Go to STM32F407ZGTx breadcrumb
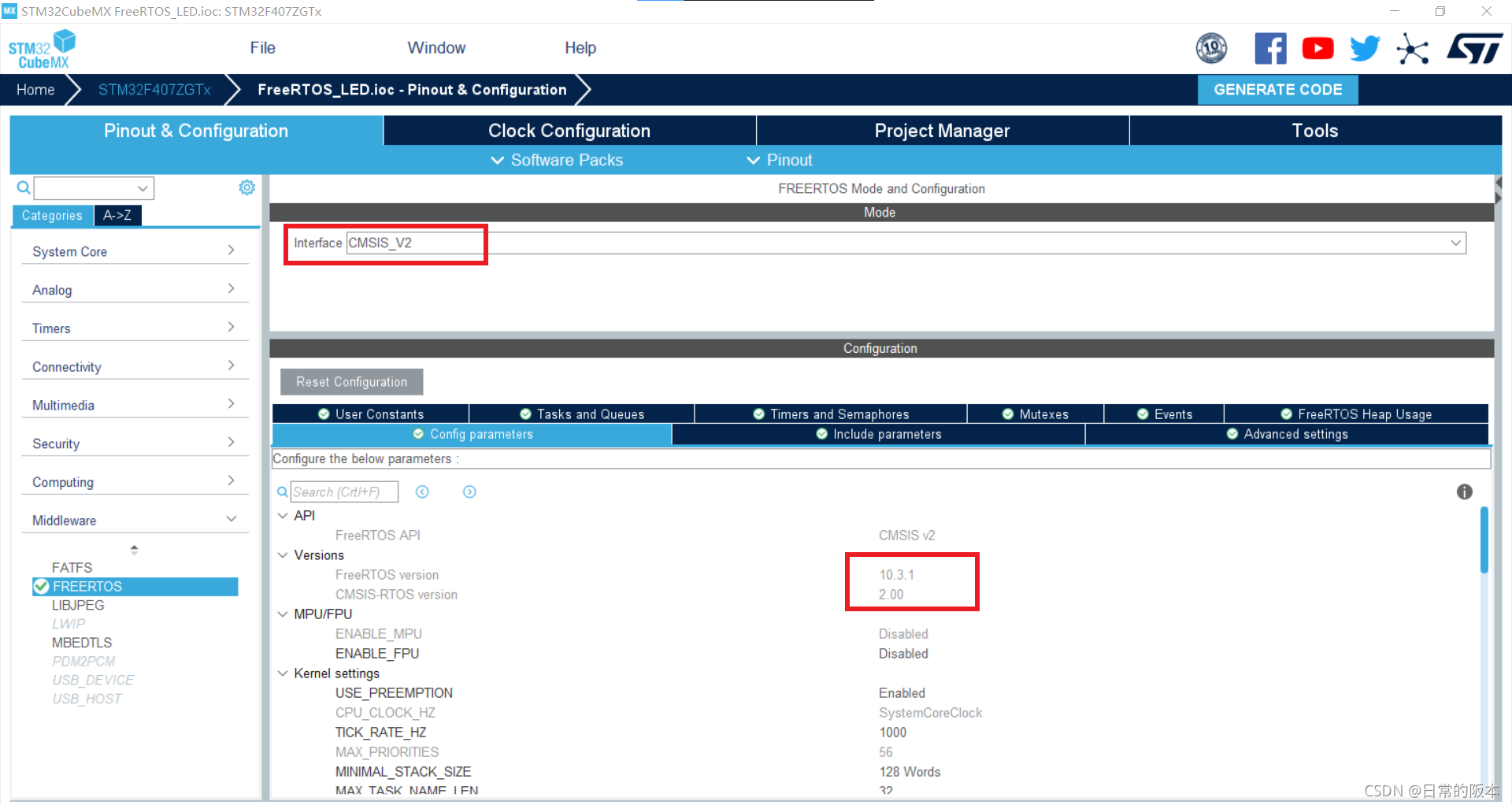The height and width of the screenshot is (805, 1512). 154,90
